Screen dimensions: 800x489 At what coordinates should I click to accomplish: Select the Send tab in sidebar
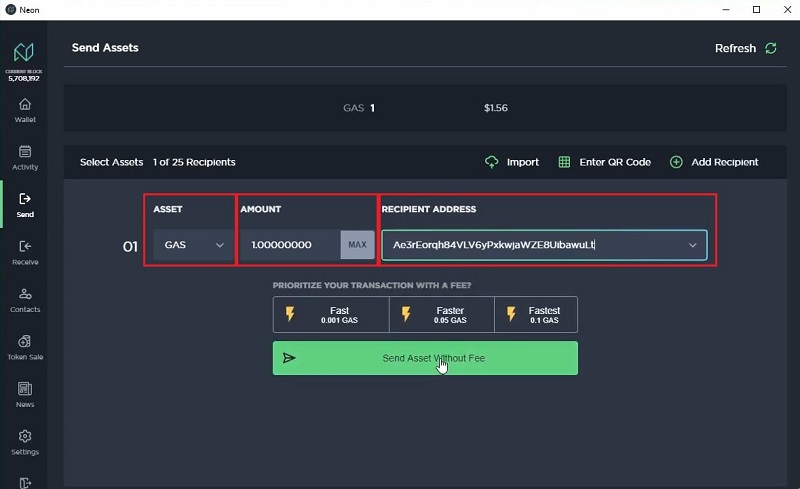25,204
